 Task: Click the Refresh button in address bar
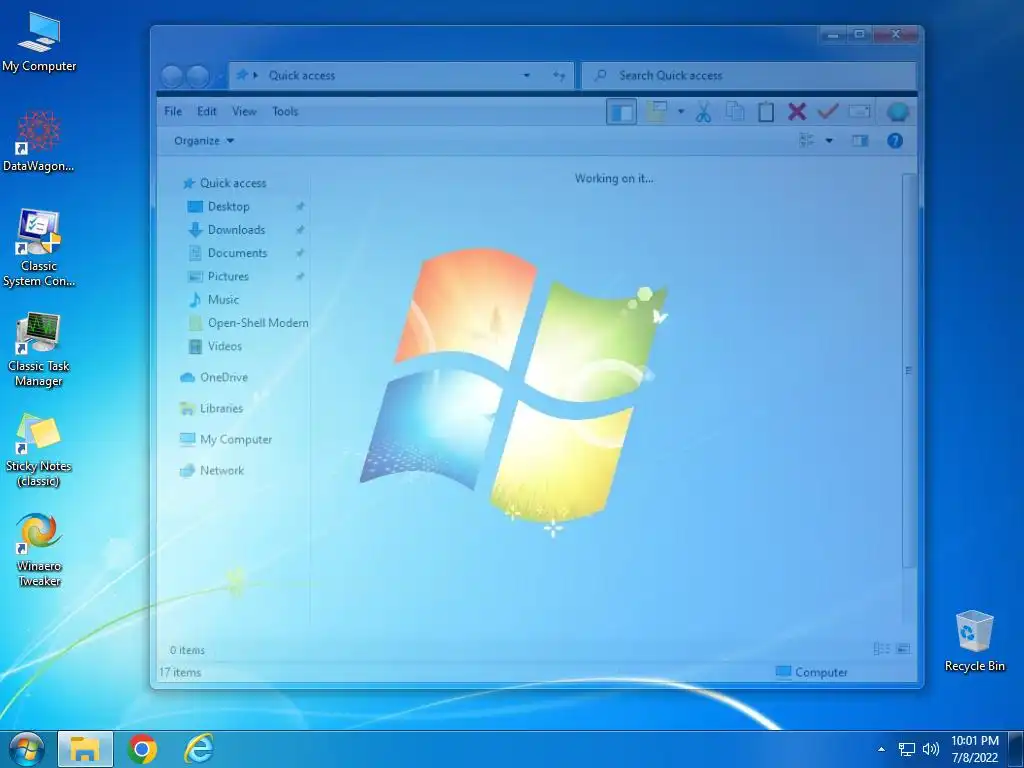tap(558, 76)
